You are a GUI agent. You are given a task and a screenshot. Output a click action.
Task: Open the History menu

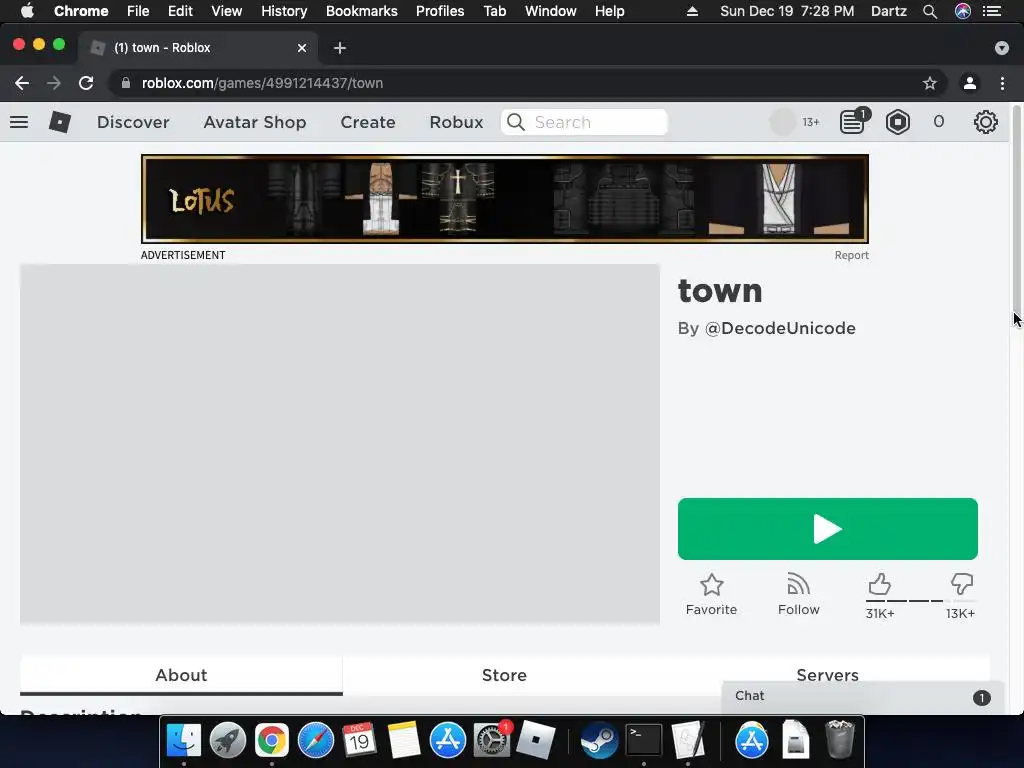283,11
